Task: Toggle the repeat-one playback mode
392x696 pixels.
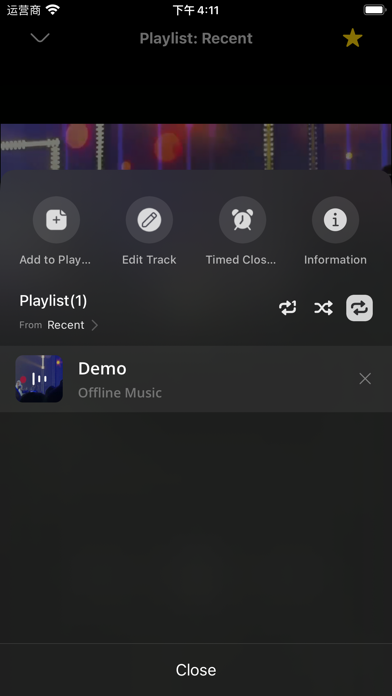Action: click(288, 308)
